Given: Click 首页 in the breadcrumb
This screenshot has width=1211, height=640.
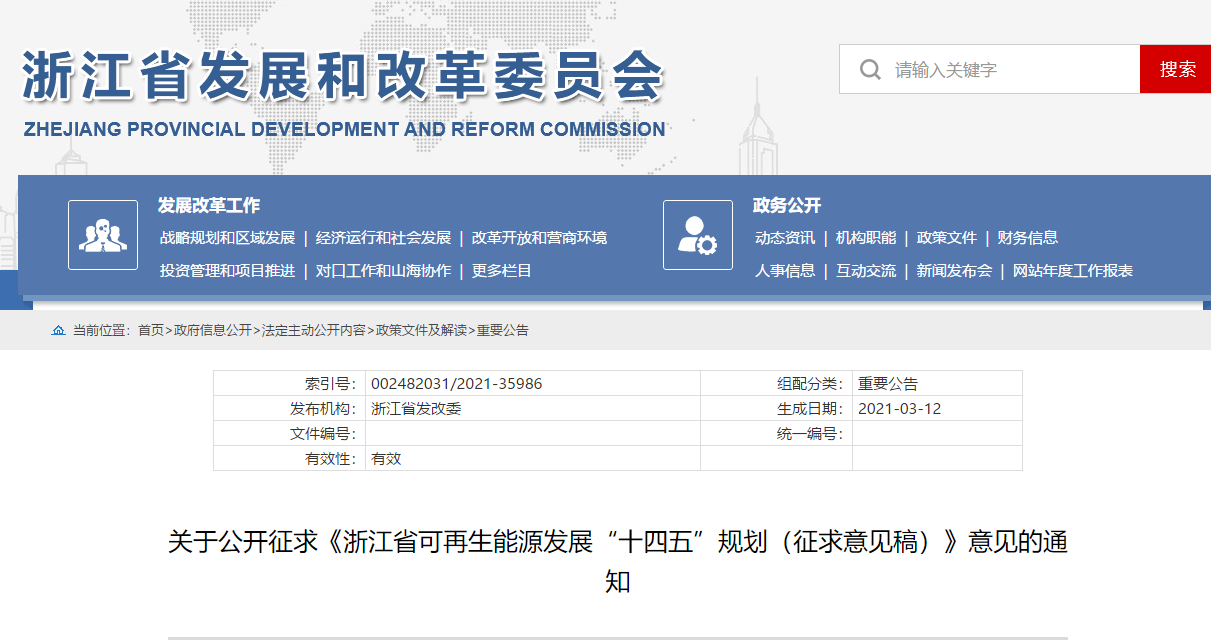Looking at the screenshot, I should click(150, 330).
